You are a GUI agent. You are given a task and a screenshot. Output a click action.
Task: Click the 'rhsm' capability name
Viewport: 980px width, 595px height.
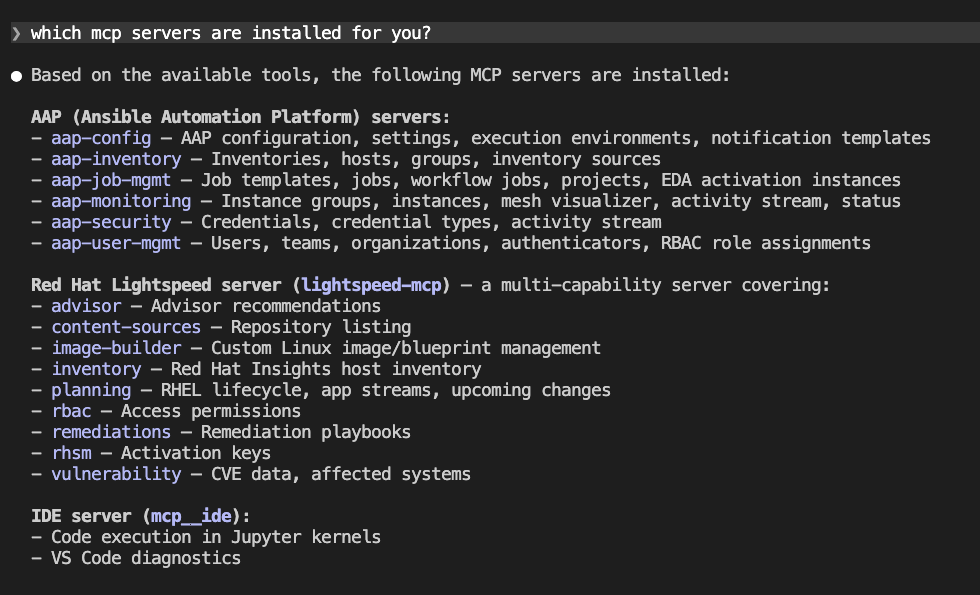tap(71, 453)
